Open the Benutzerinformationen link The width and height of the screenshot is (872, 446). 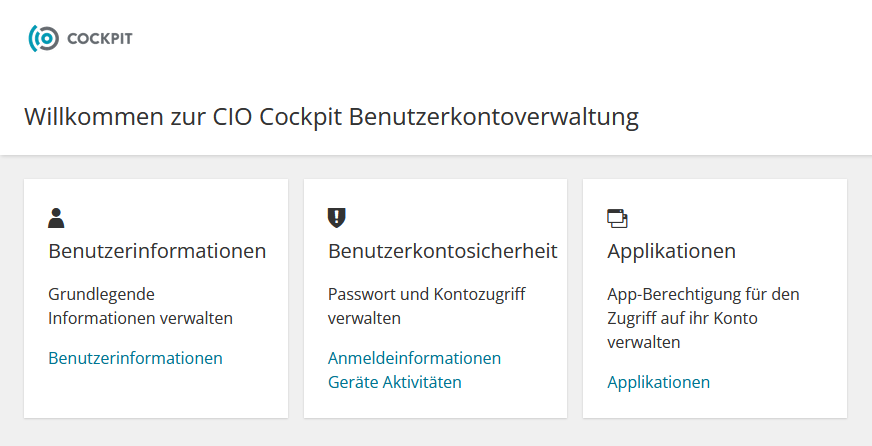(x=135, y=358)
